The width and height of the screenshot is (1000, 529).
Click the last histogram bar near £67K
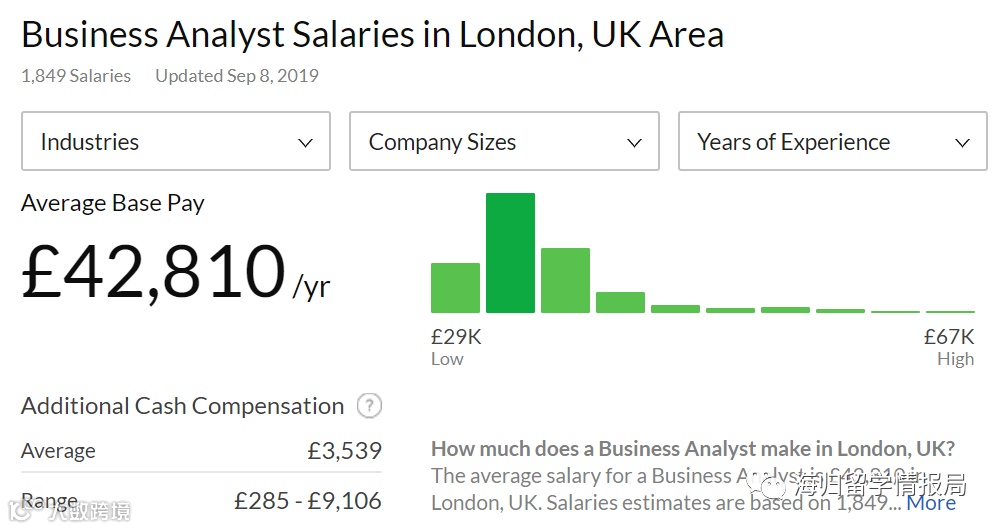[950, 311]
